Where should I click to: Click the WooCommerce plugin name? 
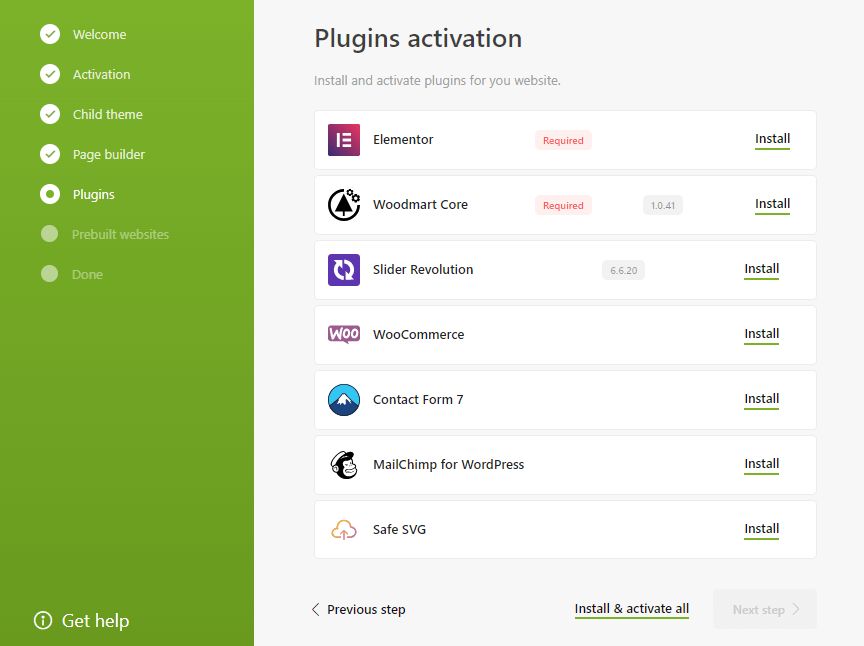coord(418,335)
